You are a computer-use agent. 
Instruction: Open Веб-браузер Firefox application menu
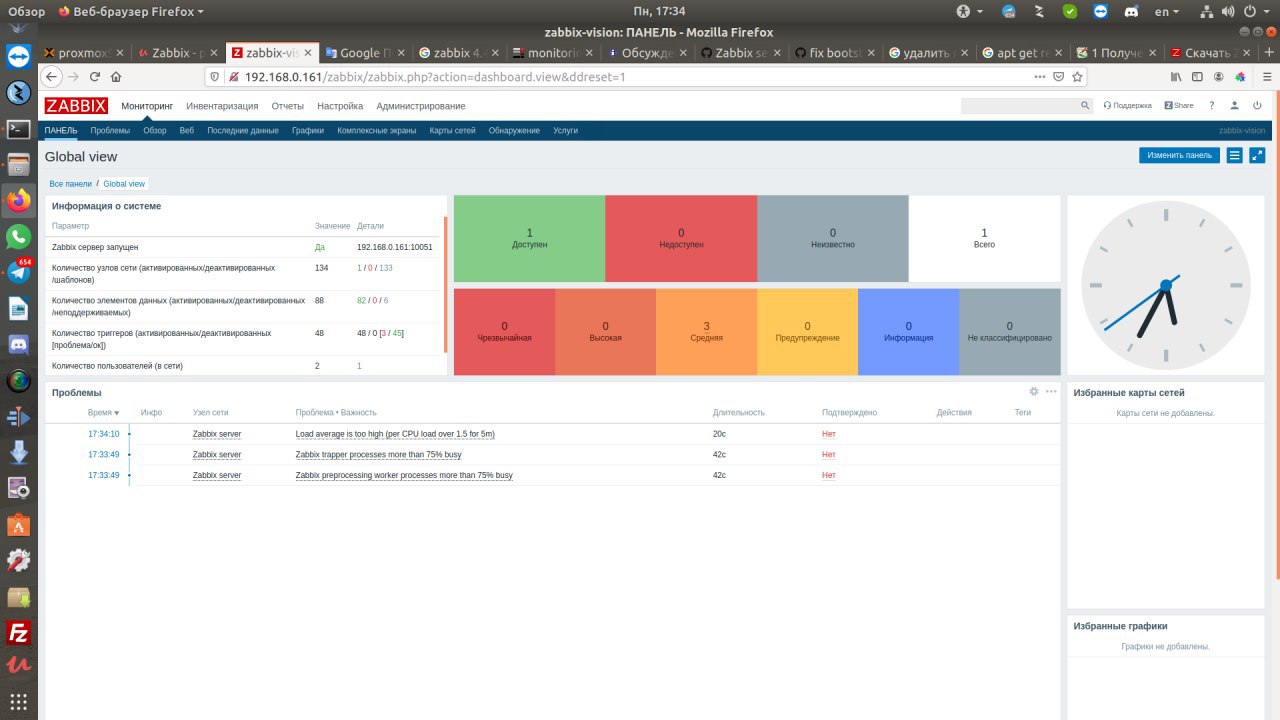(x=131, y=12)
